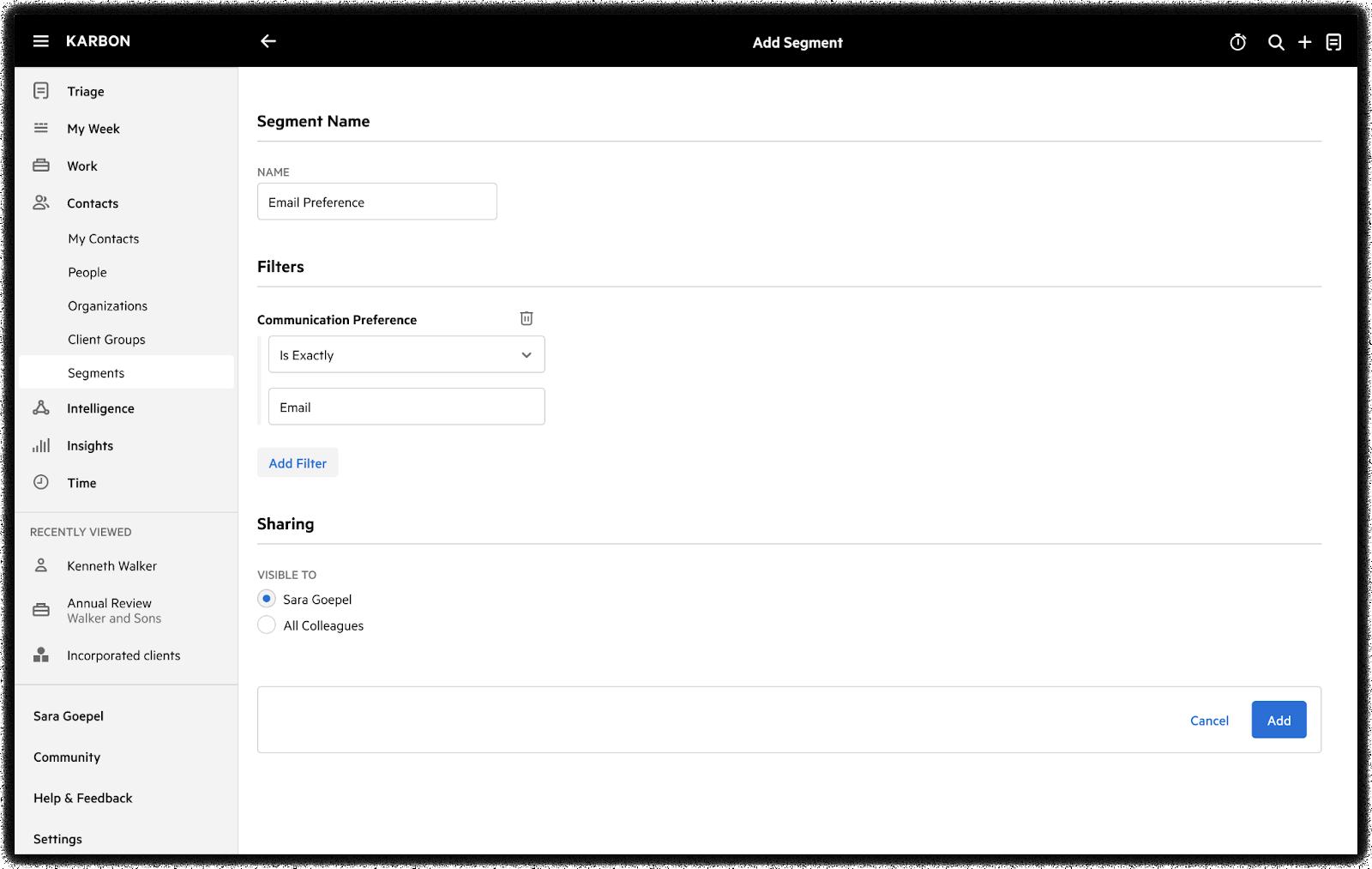Screen dimensions: 1372x869
Task: Open the Is Exactly dropdown
Action: 406,354
